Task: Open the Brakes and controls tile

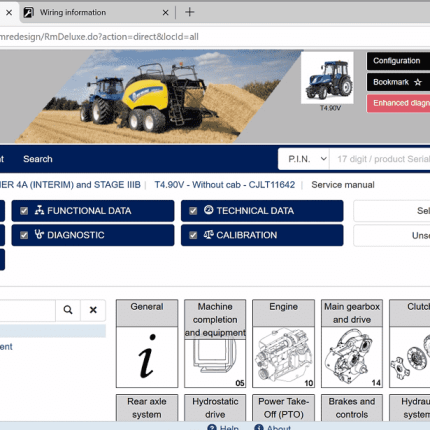Action: click(x=352, y=408)
